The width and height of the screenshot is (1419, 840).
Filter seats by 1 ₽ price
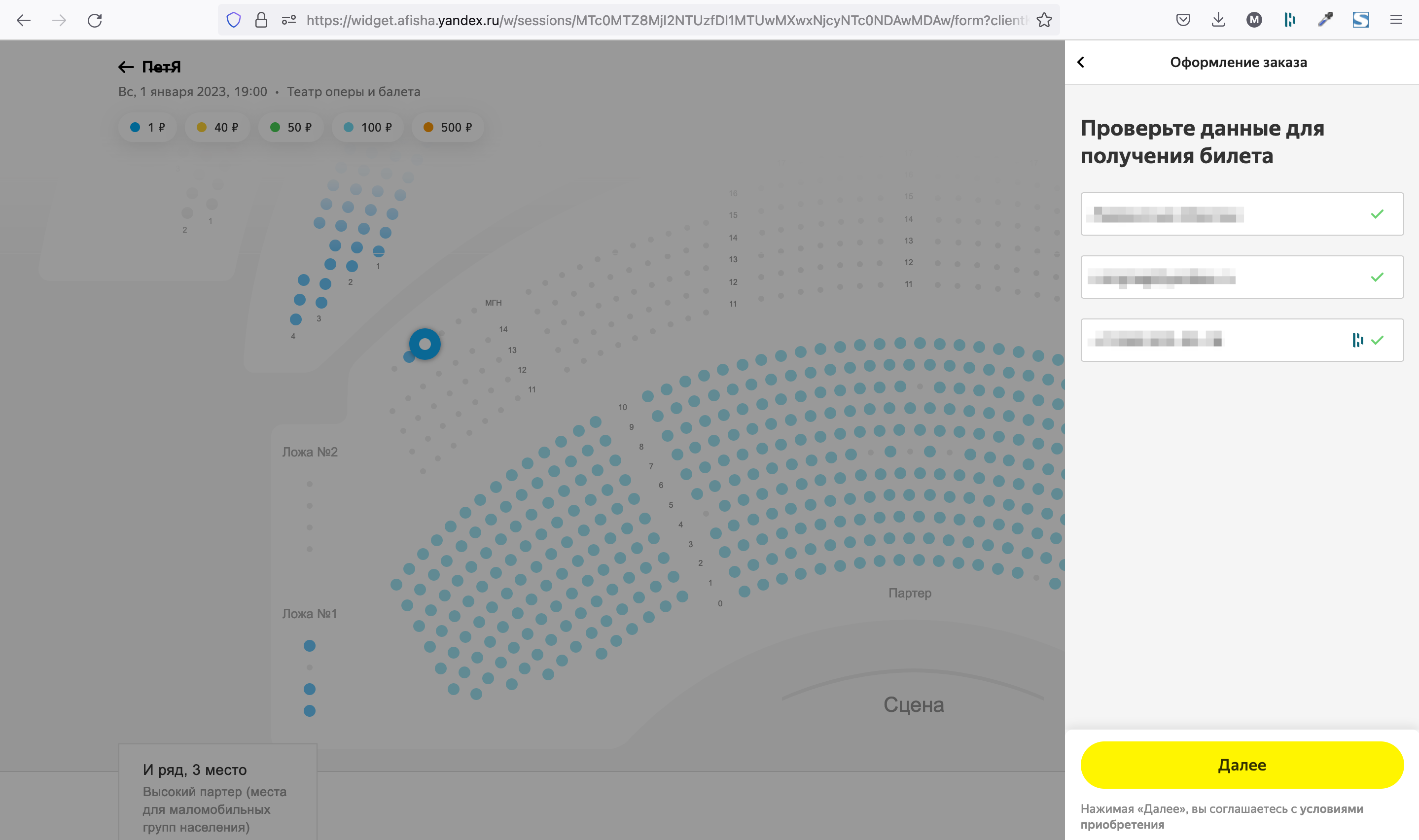coord(148,127)
